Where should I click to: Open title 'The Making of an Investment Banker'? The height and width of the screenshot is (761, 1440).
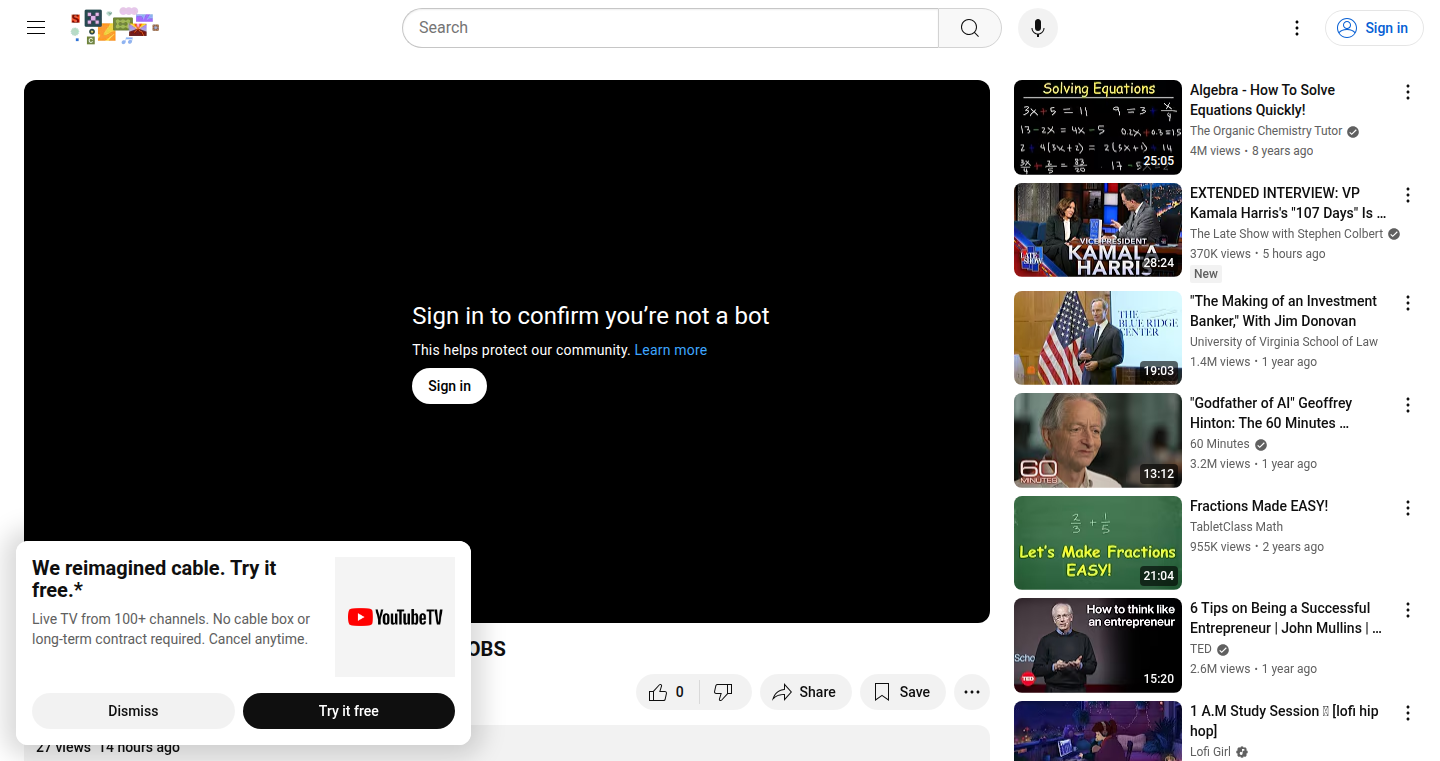(x=1283, y=311)
